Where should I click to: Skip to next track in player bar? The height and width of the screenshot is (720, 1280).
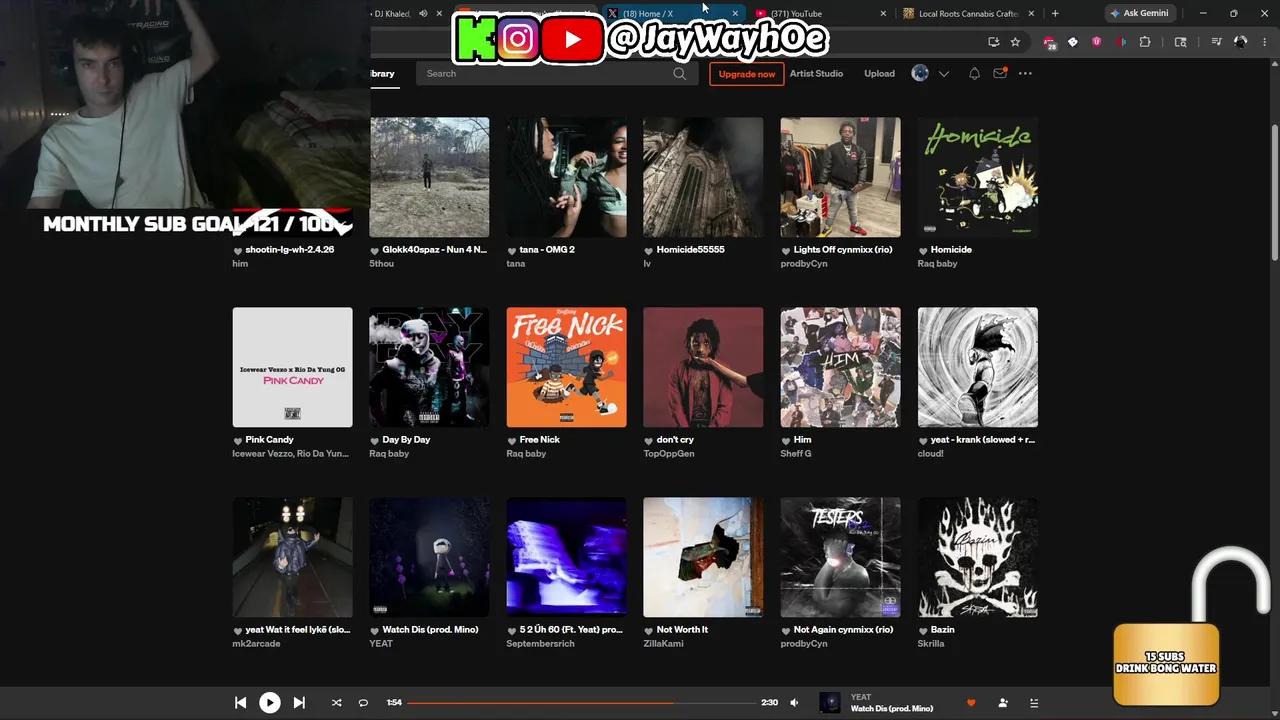coord(299,703)
